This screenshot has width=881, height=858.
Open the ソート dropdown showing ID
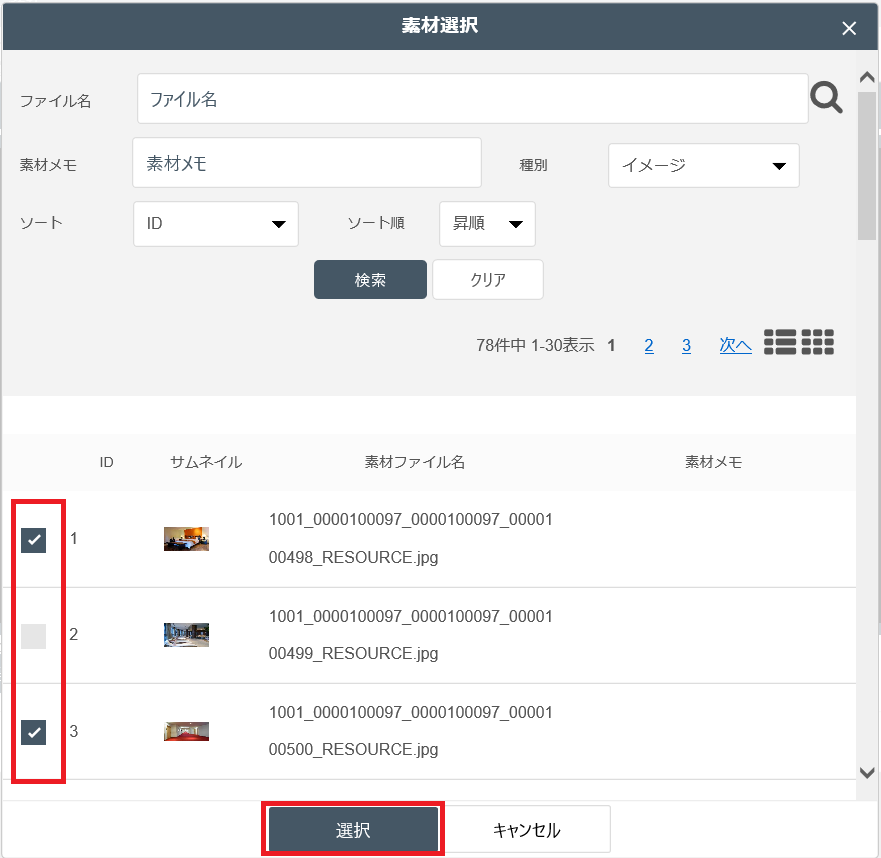point(216,224)
